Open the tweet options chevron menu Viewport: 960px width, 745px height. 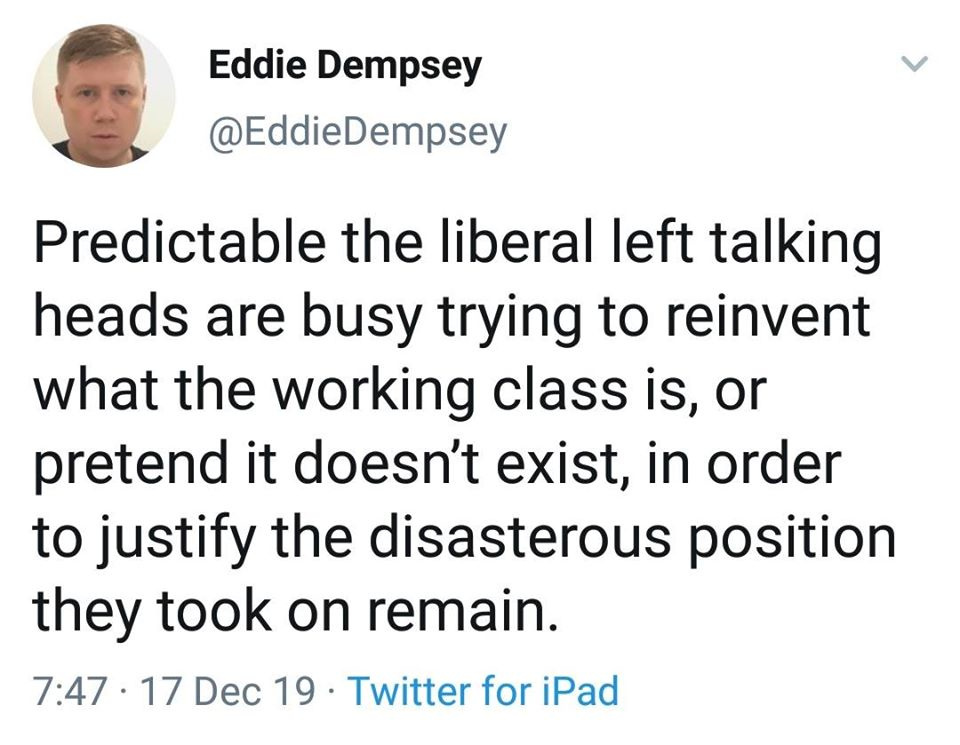pos(915,64)
